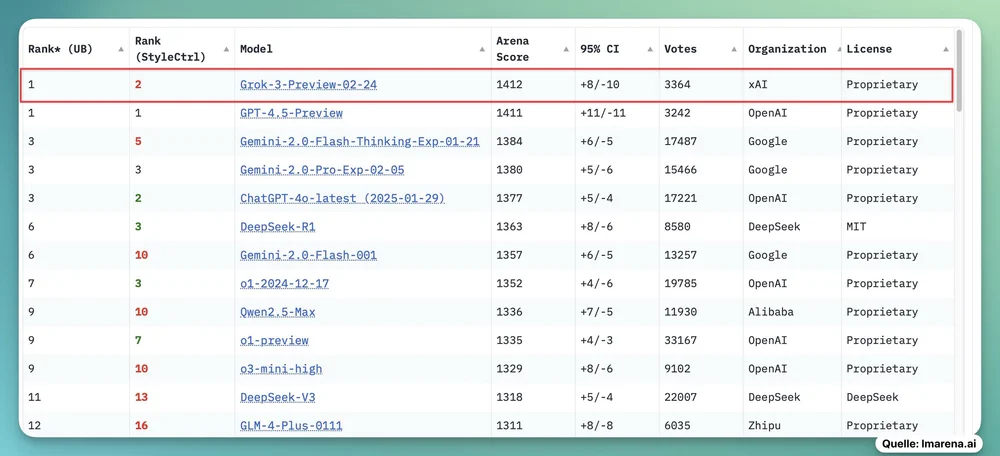Click the Model column header text
This screenshot has height=456, width=1000.
tap(256, 49)
